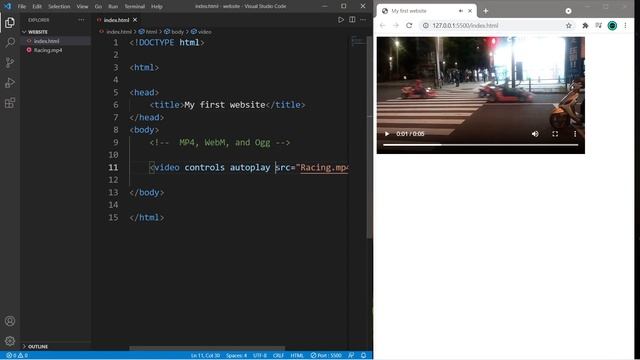Reload the browser page

409,25
